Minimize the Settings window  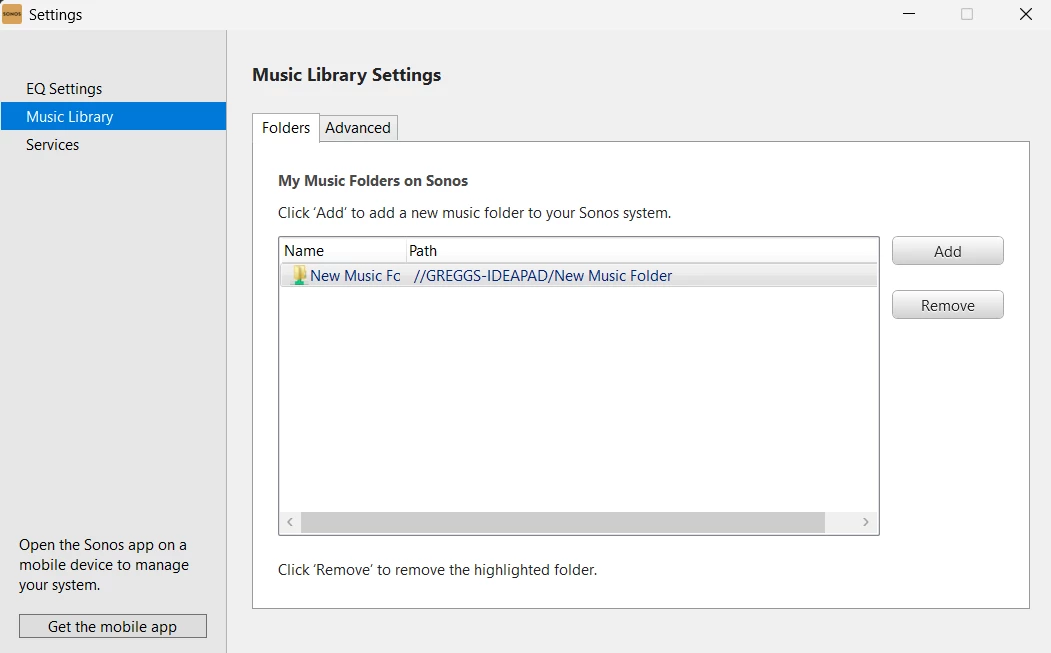909,14
